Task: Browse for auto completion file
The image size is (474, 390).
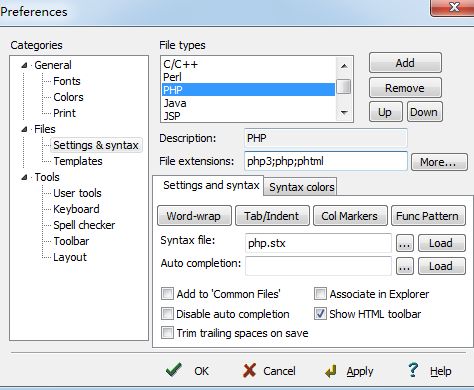Action: click(x=405, y=266)
